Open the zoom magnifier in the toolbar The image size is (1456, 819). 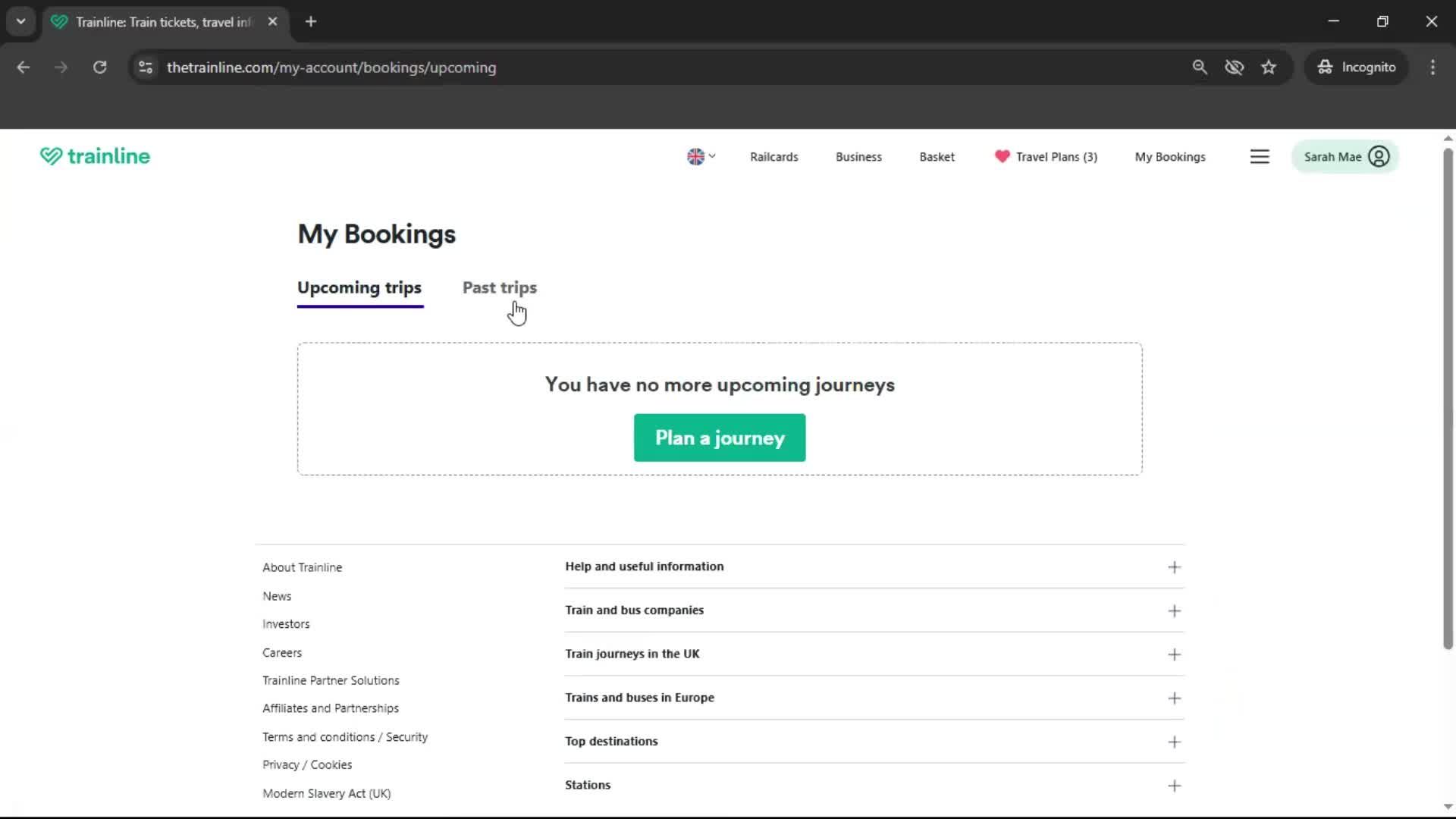click(x=1200, y=67)
